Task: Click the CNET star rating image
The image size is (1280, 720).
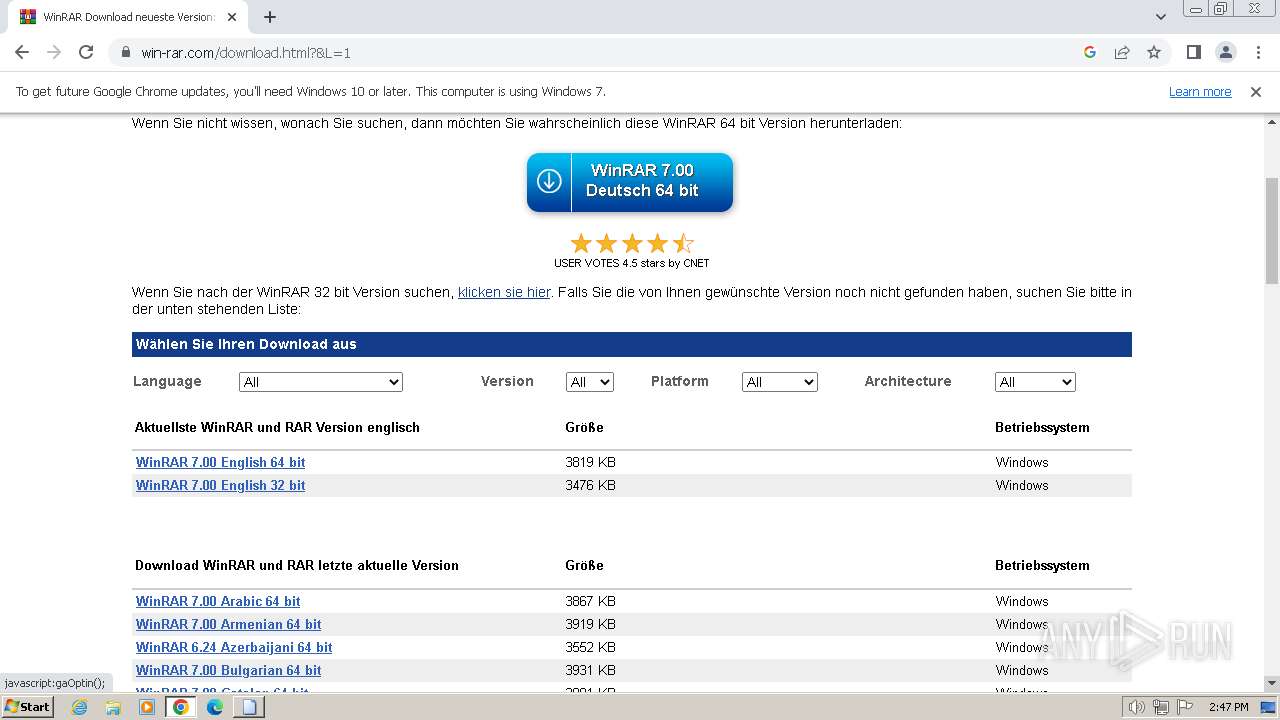Action: click(632, 243)
